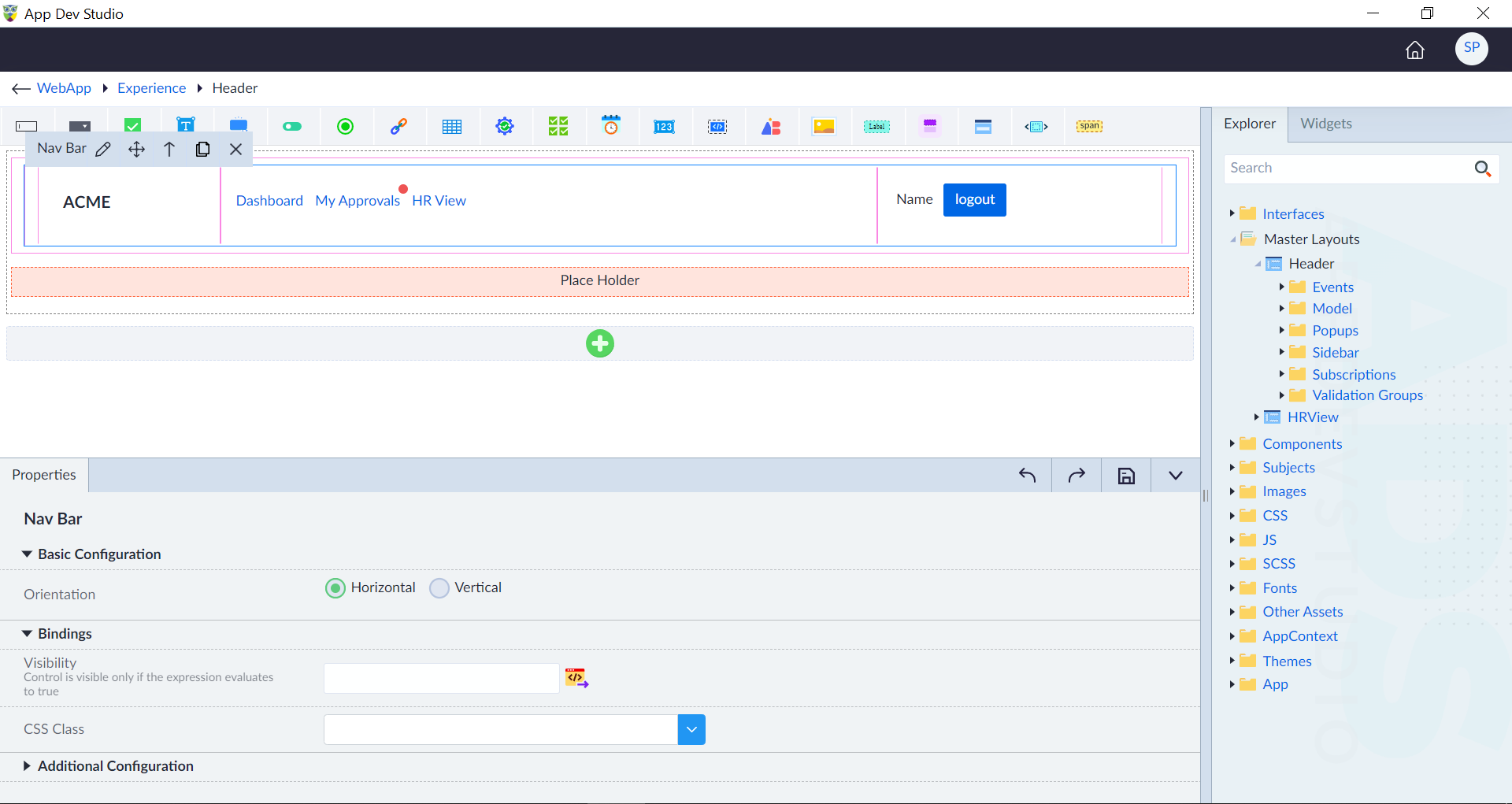Select the data grid widget icon
The width and height of the screenshot is (1512, 804).
coord(452,127)
